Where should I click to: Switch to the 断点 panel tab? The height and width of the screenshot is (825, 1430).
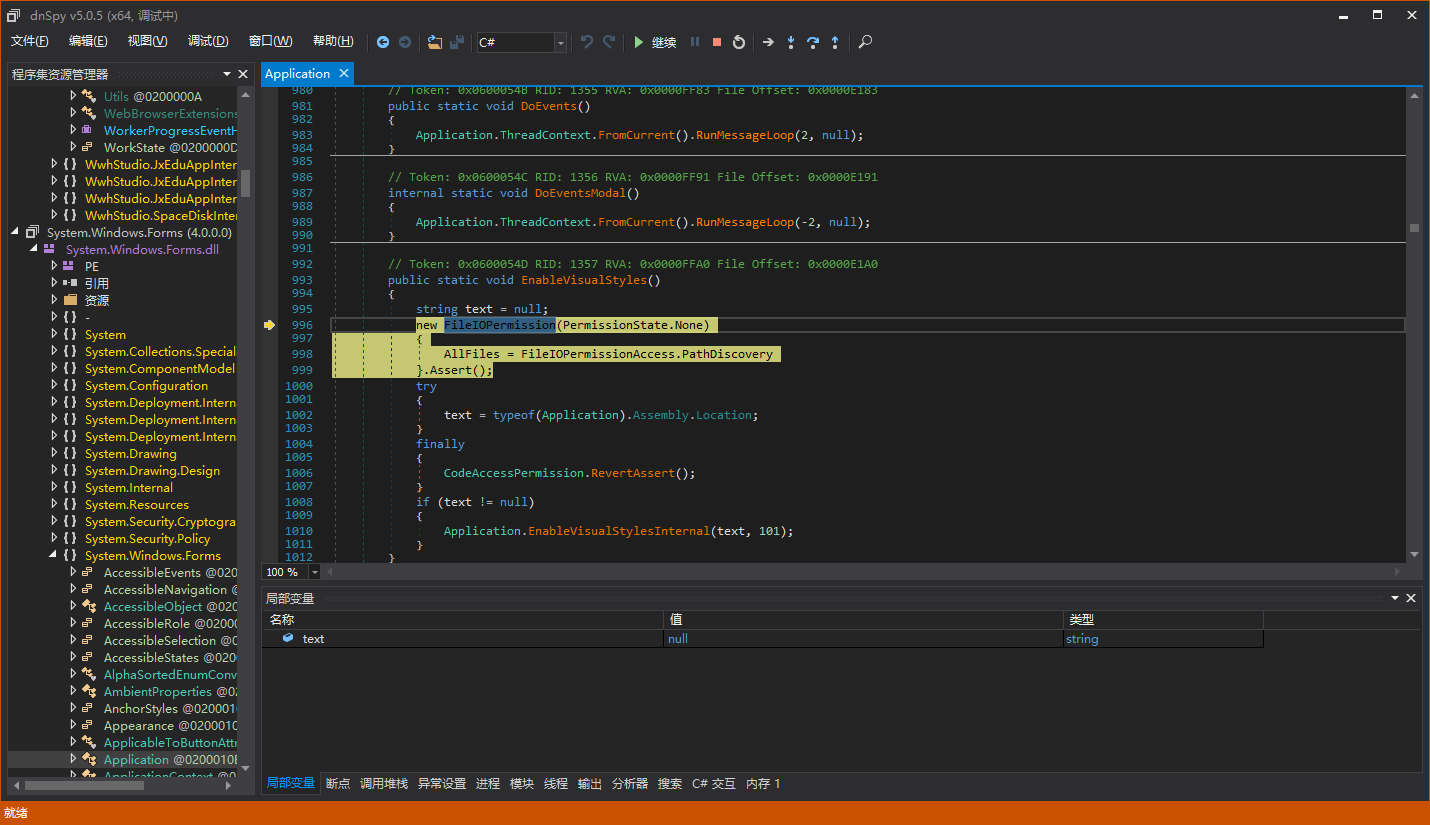pos(337,783)
